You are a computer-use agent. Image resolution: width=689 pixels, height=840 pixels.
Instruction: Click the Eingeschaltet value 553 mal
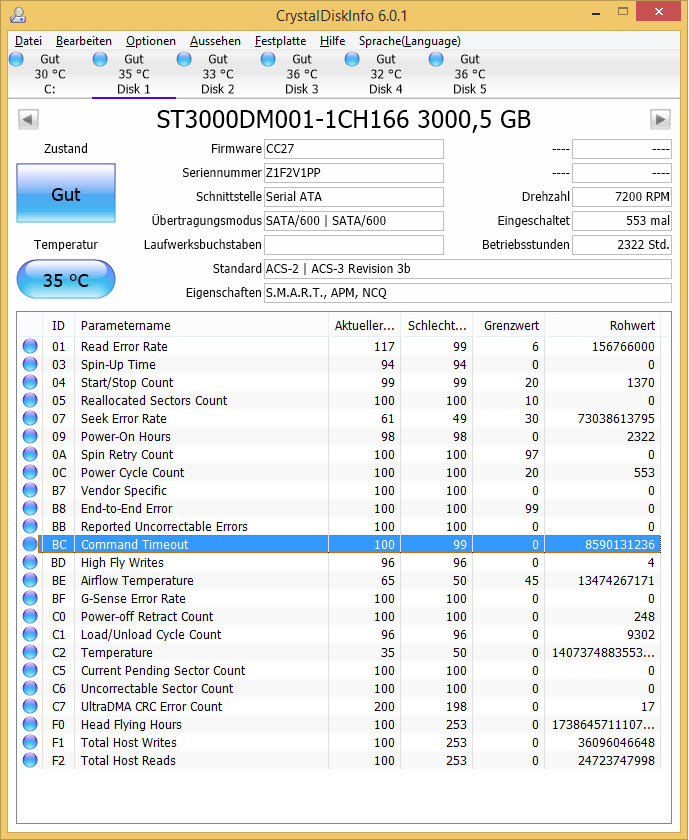[621, 221]
